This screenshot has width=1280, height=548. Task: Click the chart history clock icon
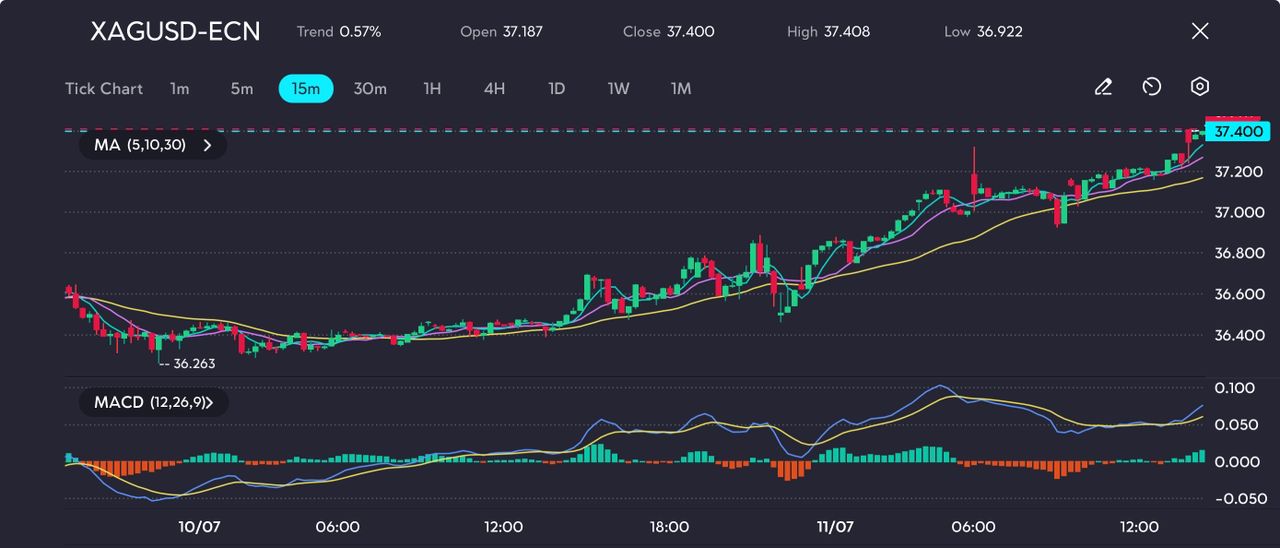pyautogui.click(x=1151, y=88)
